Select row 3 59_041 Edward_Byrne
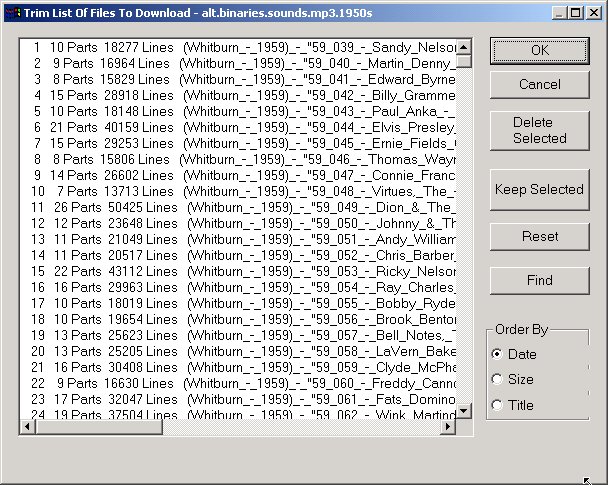The image size is (608, 485). 238,79
